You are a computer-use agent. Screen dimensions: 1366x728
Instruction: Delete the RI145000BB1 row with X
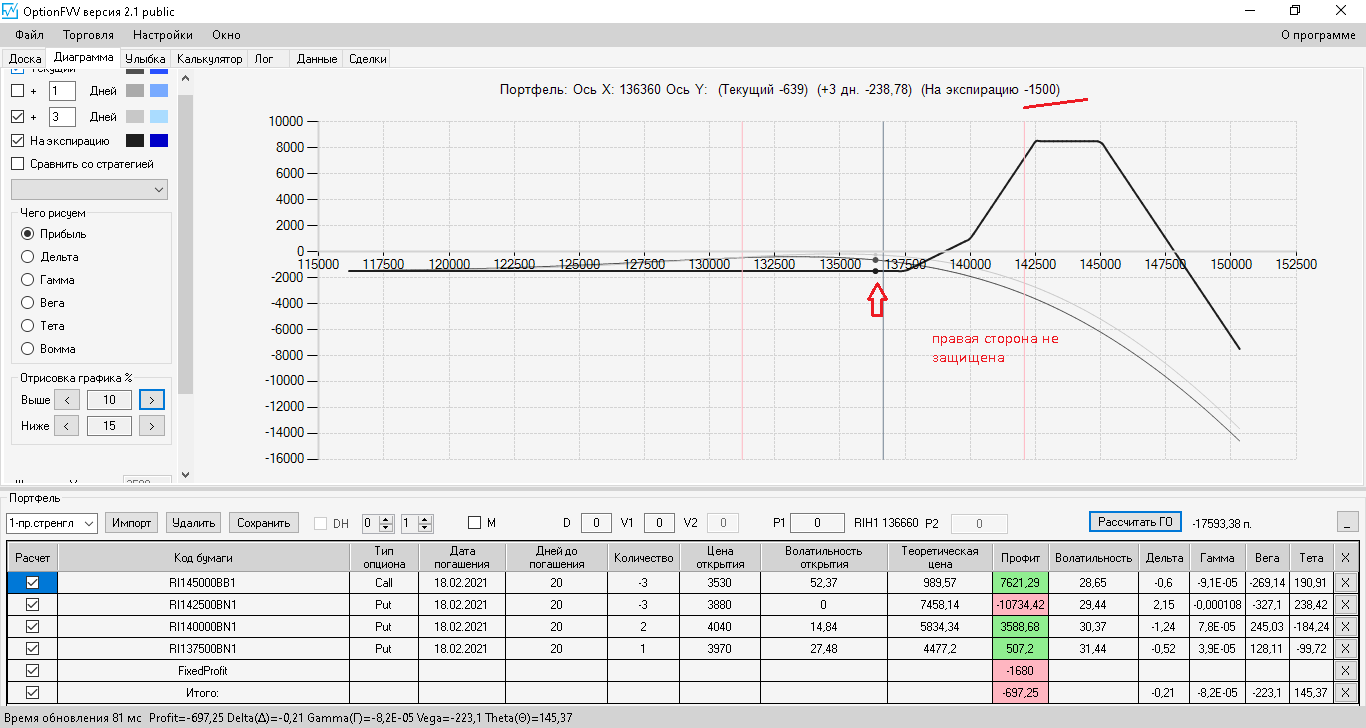tap(1345, 582)
